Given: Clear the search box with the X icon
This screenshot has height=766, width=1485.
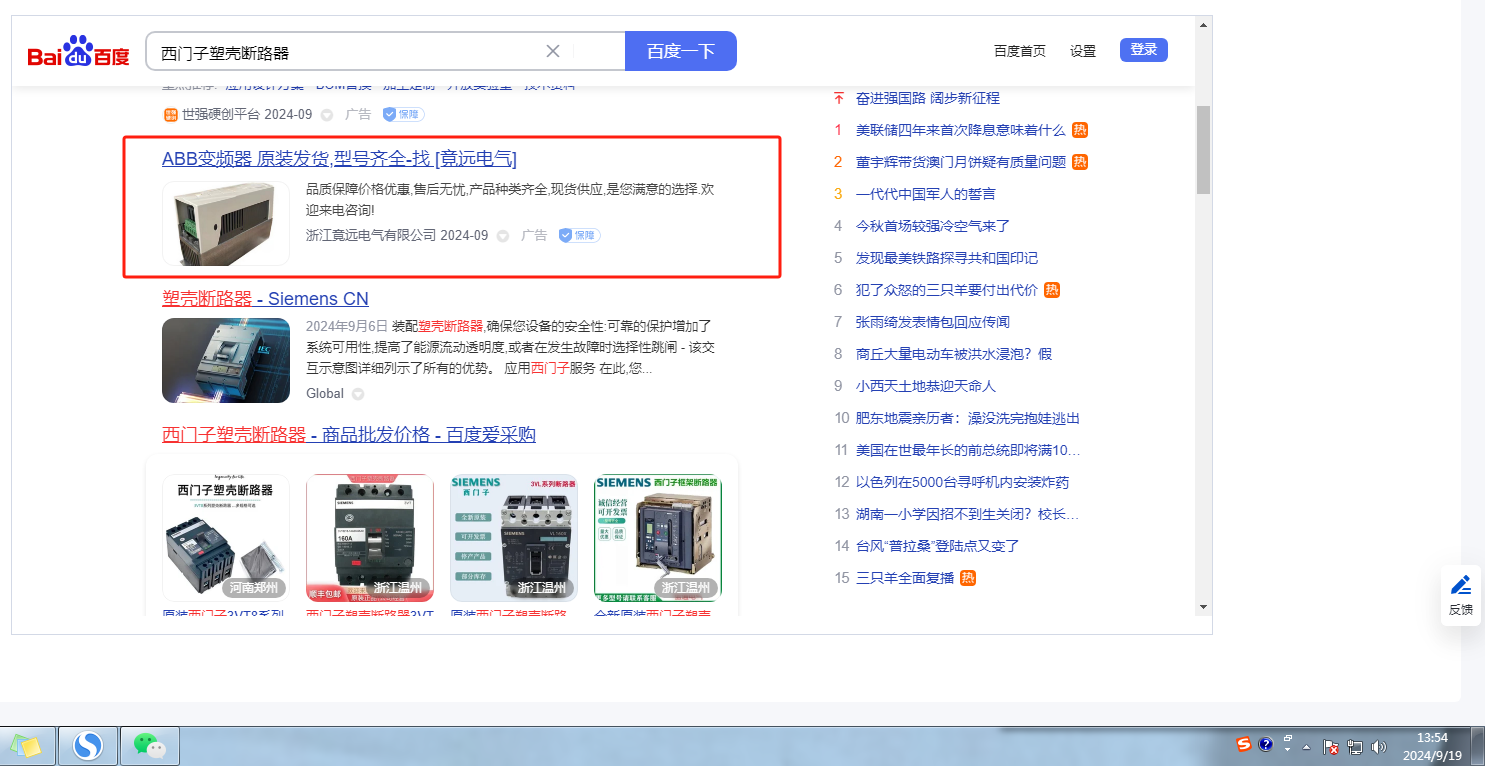Looking at the screenshot, I should tap(553, 51).
